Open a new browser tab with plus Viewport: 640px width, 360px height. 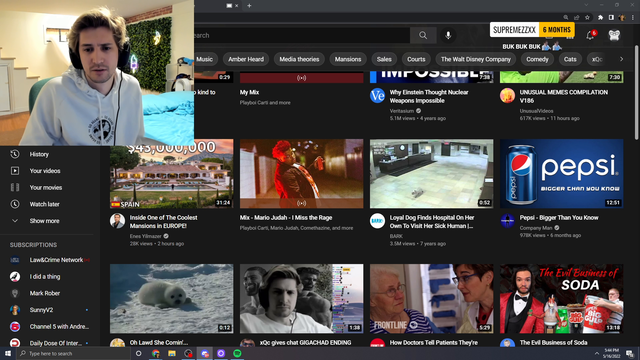pos(249,6)
